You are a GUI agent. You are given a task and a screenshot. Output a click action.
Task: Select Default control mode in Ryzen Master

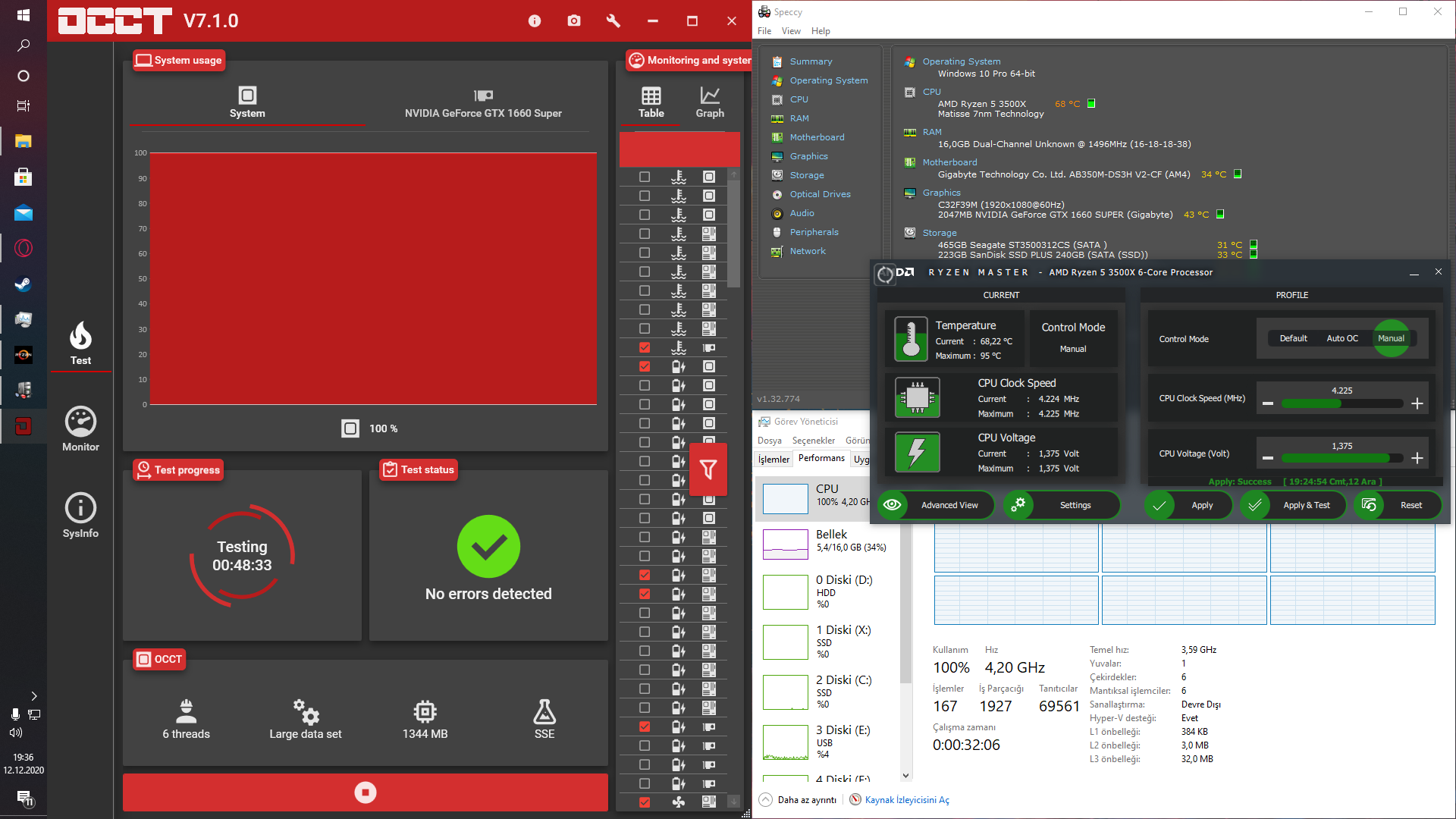[x=1293, y=338]
